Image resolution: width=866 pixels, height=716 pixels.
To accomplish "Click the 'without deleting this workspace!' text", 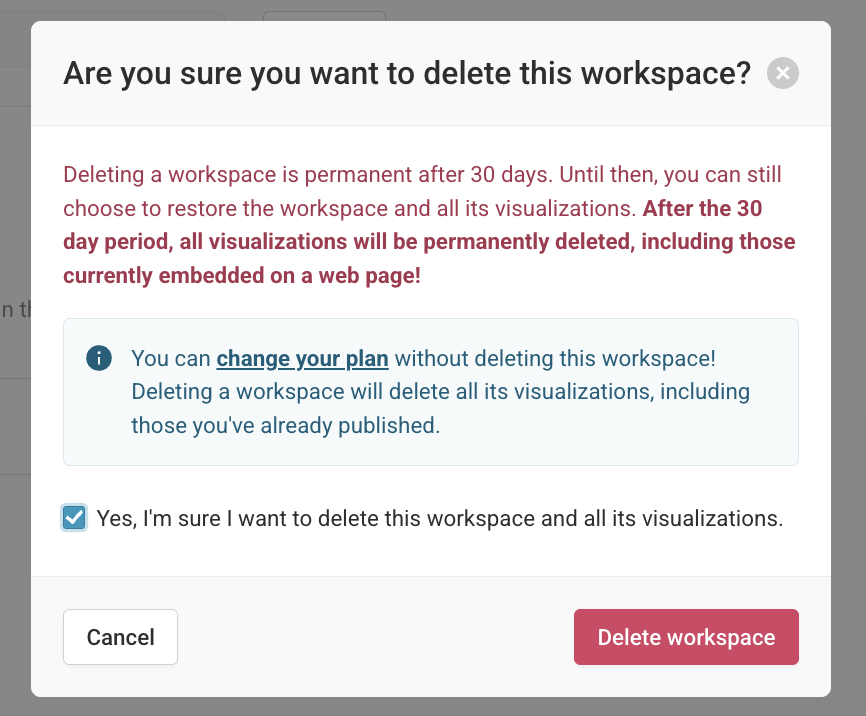I will 555,359.
